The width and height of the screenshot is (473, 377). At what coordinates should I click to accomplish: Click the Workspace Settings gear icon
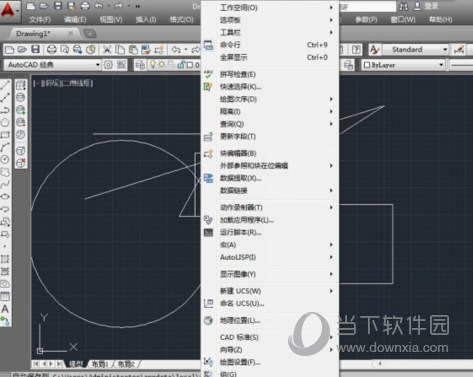coord(108,65)
